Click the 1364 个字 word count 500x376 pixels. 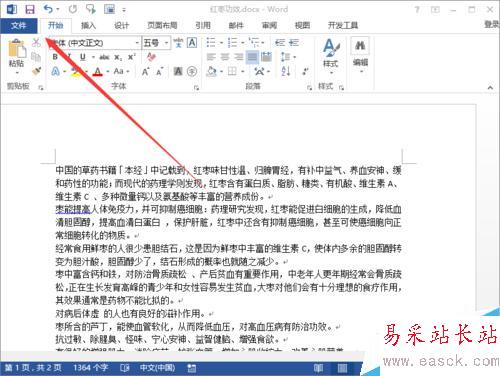tap(91, 368)
